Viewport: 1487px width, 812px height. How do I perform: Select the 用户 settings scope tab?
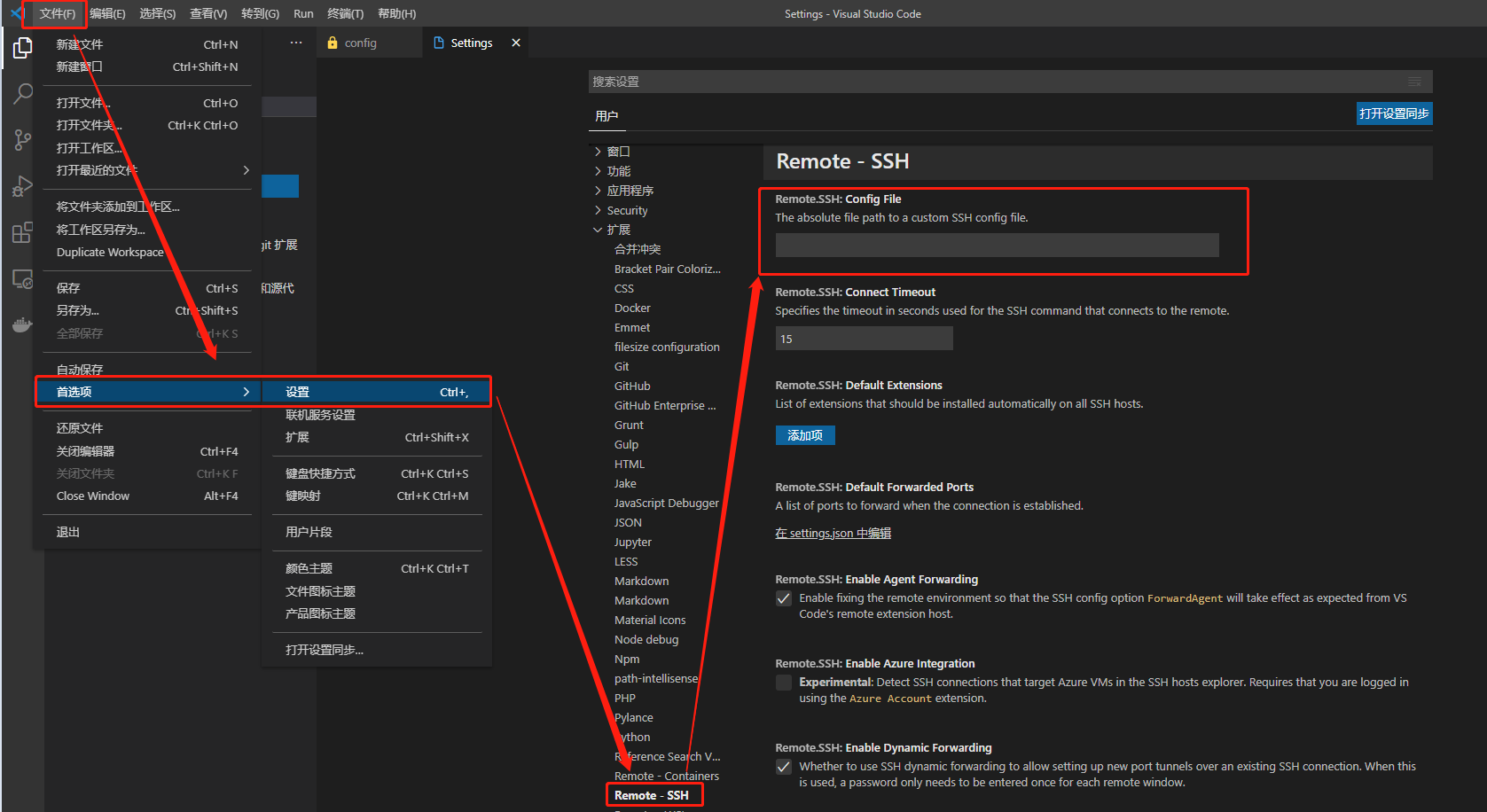(x=607, y=116)
